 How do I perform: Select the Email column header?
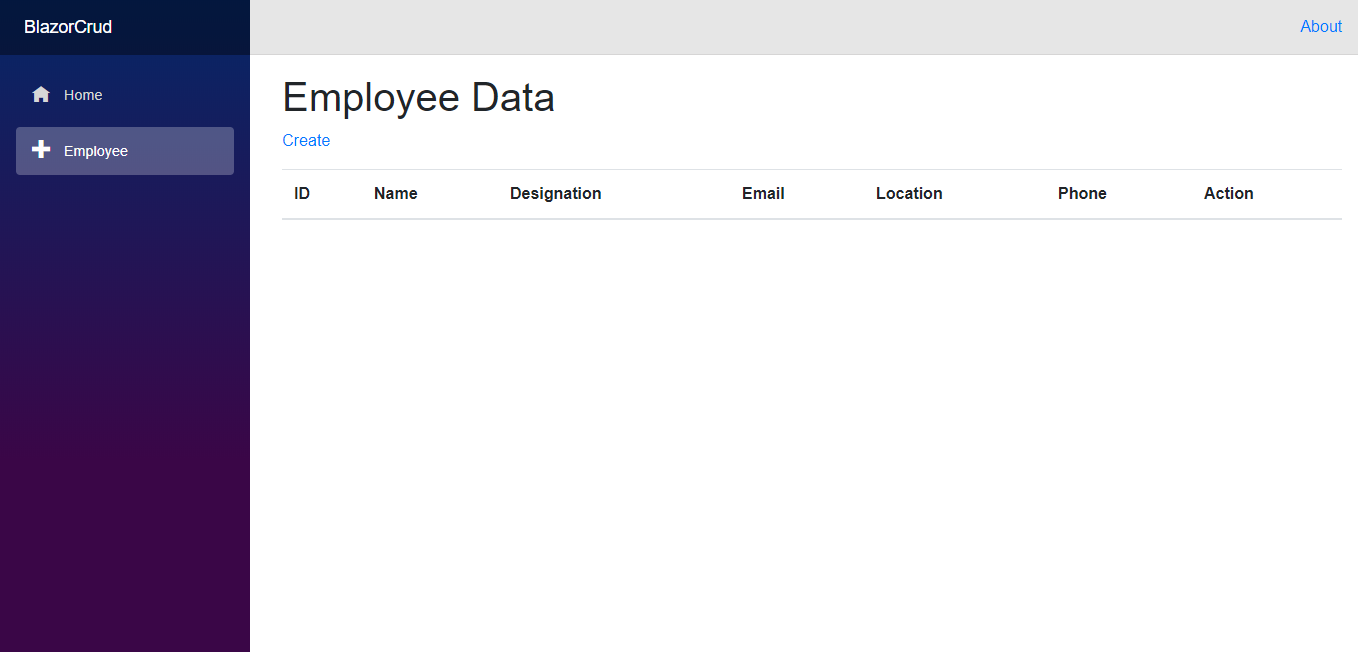point(763,194)
